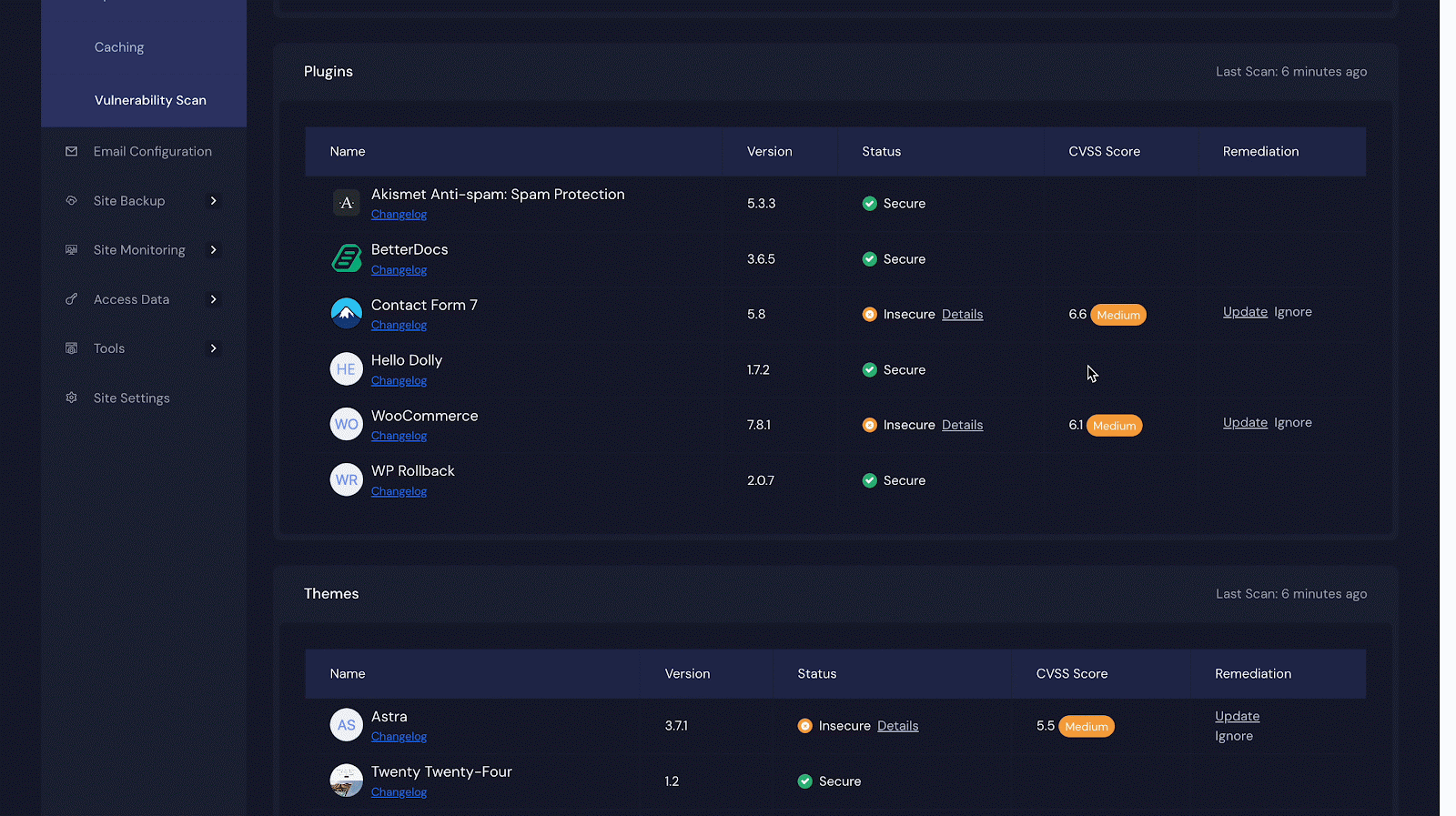Update the Contact Form 7 plugin
This screenshot has width=1456, height=816.
coord(1245,312)
